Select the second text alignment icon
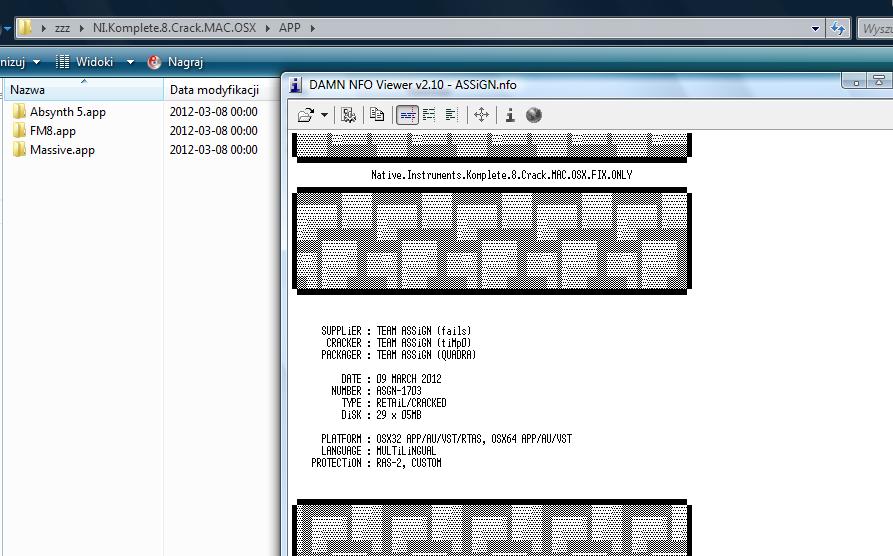Screen dimensions: 893x556 click(x=429, y=115)
